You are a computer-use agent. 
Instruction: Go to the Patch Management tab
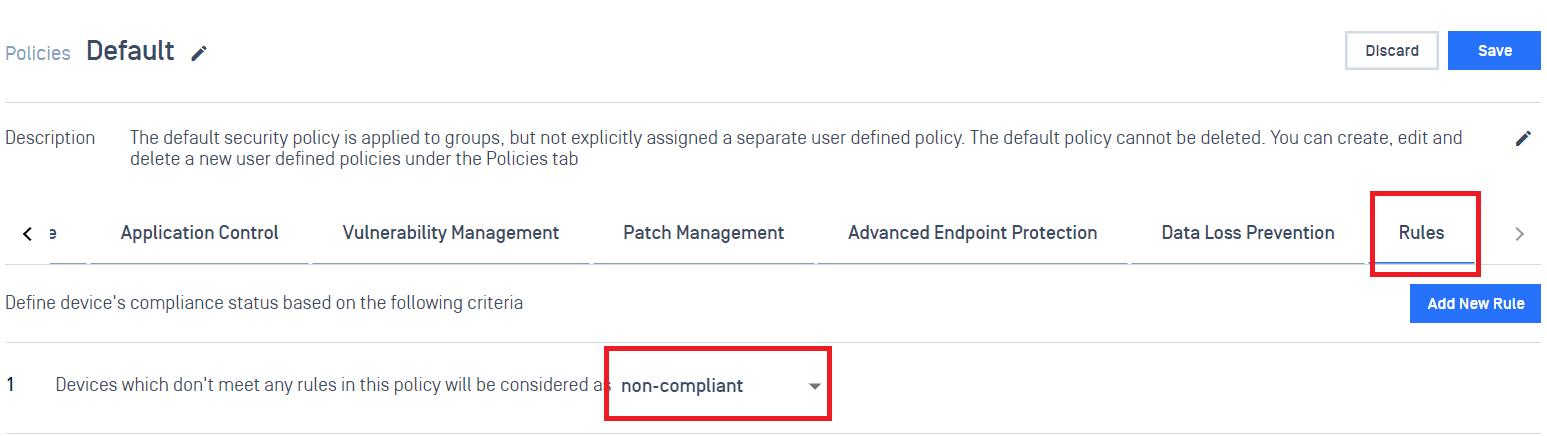(703, 233)
